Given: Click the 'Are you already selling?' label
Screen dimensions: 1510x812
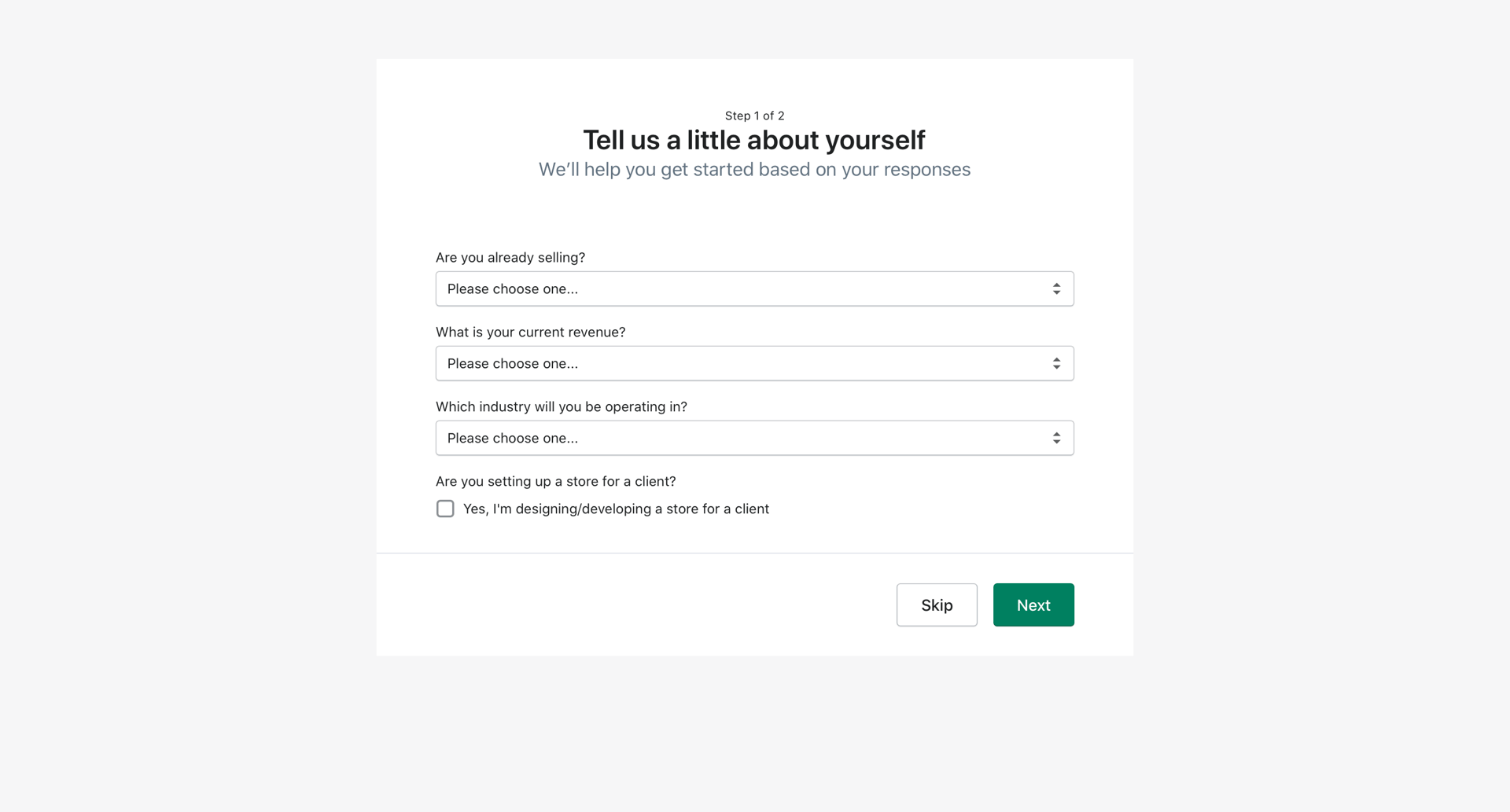Looking at the screenshot, I should click(510, 257).
